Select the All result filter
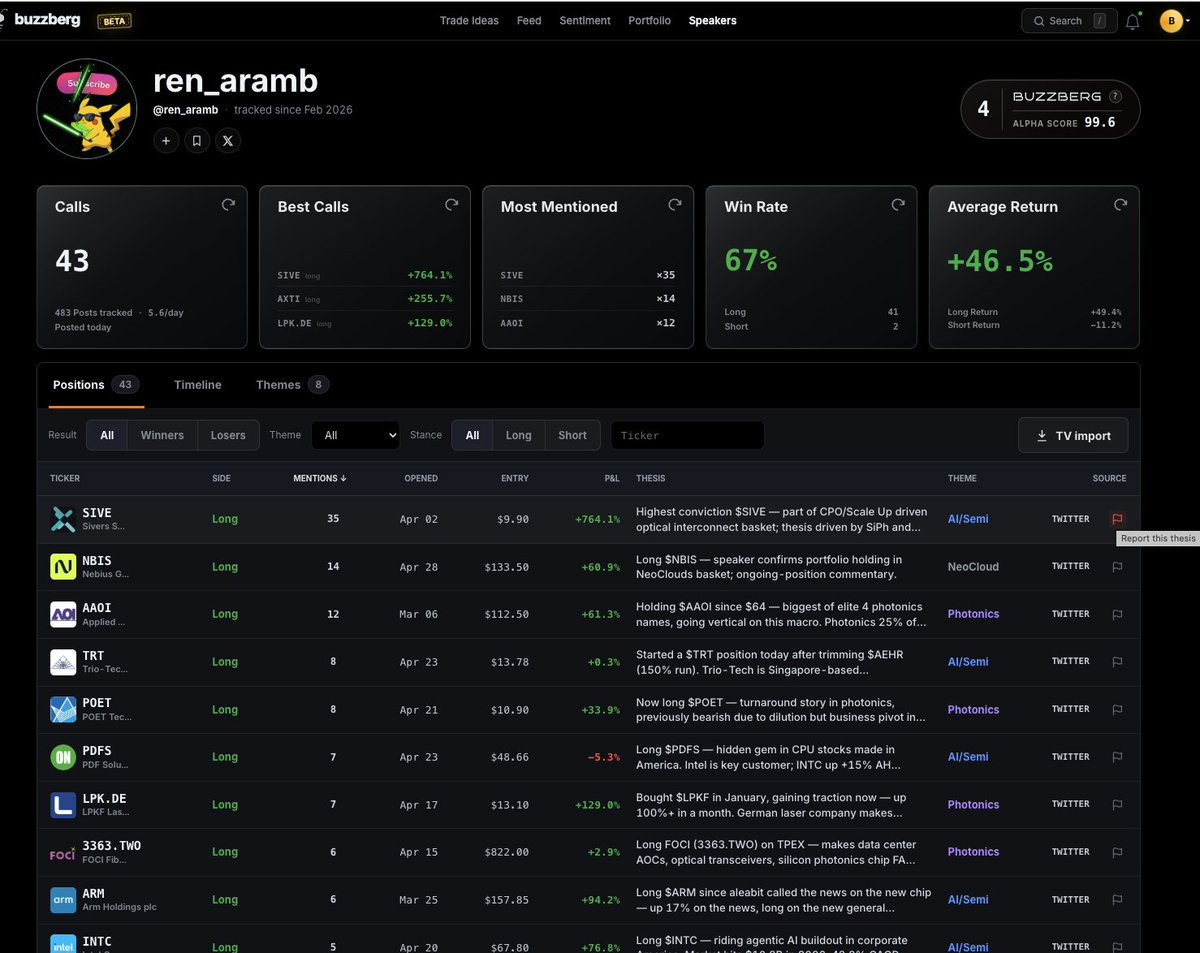 click(x=107, y=435)
